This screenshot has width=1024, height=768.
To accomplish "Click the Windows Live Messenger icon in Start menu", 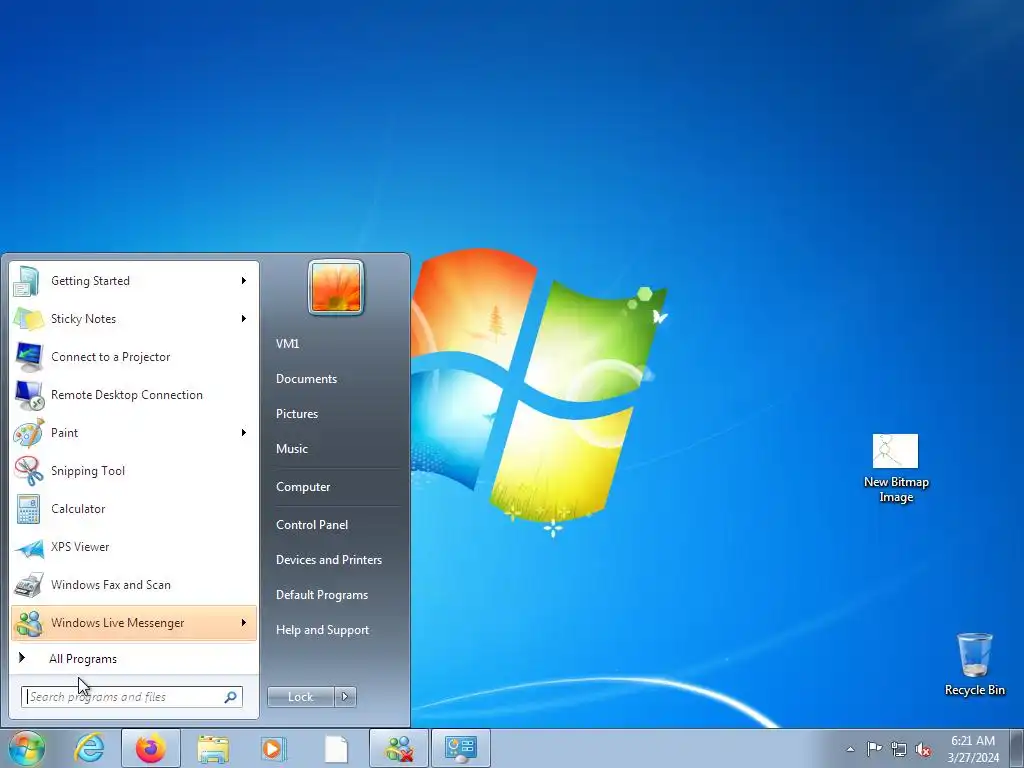I will tap(28, 622).
